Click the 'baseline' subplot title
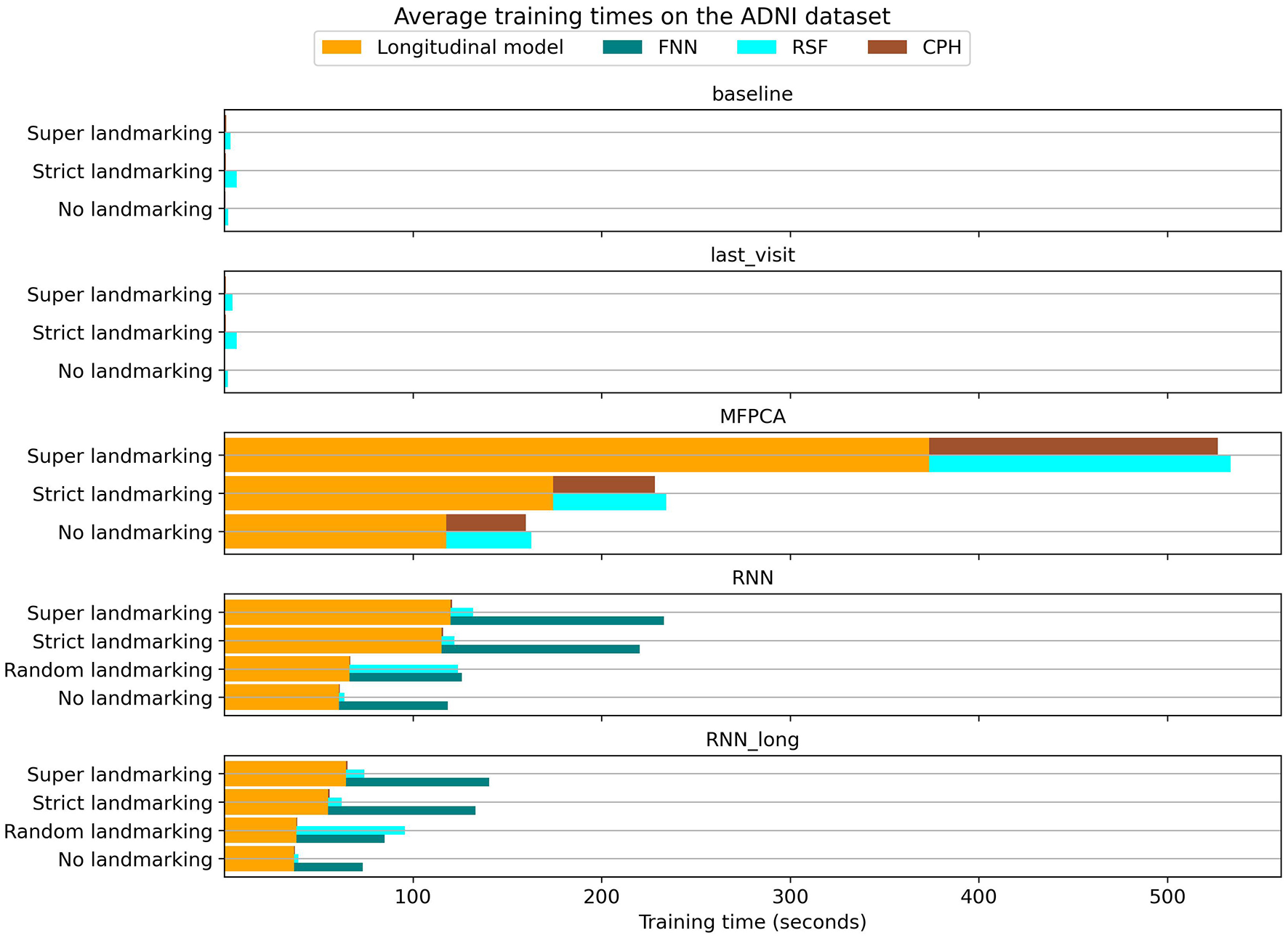The width and height of the screenshot is (1288, 938). point(752,94)
